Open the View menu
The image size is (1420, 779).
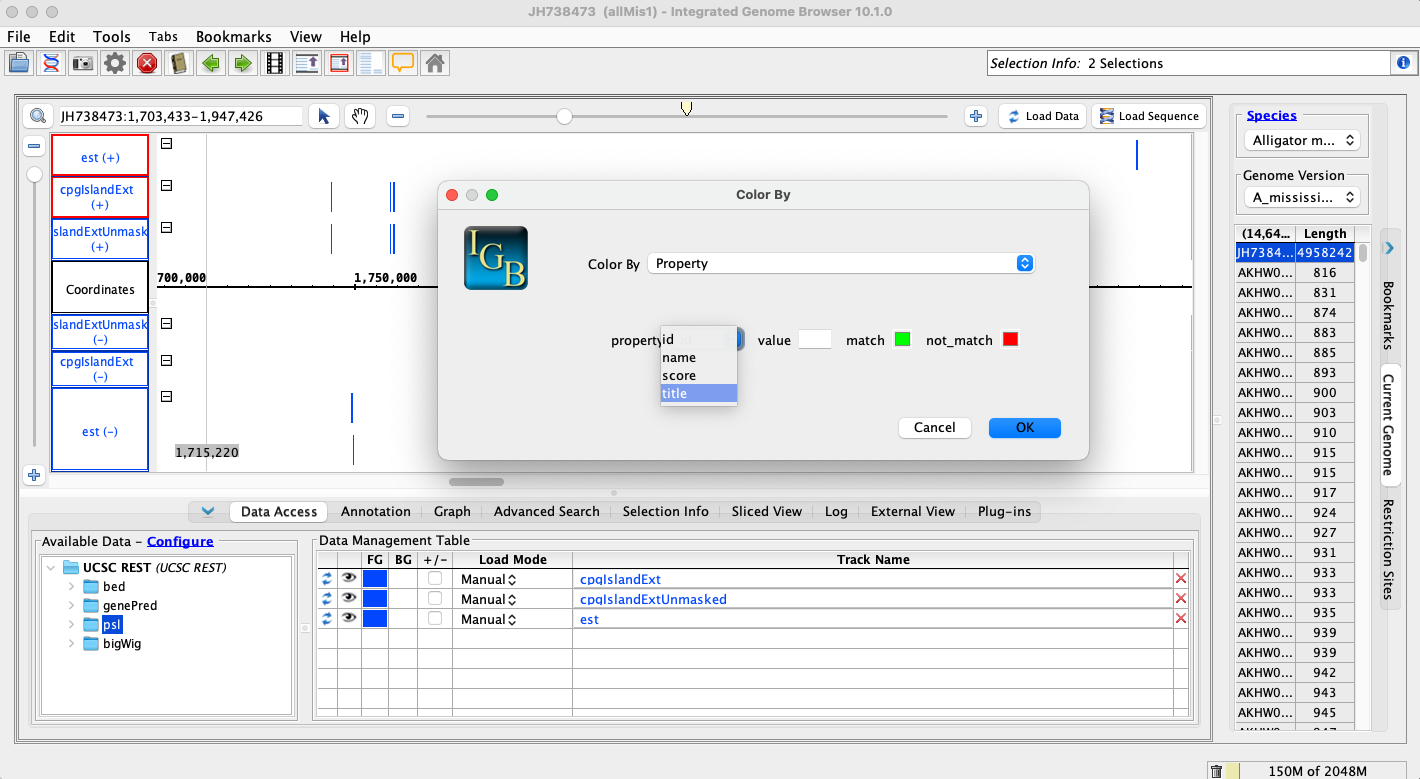click(x=306, y=37)
